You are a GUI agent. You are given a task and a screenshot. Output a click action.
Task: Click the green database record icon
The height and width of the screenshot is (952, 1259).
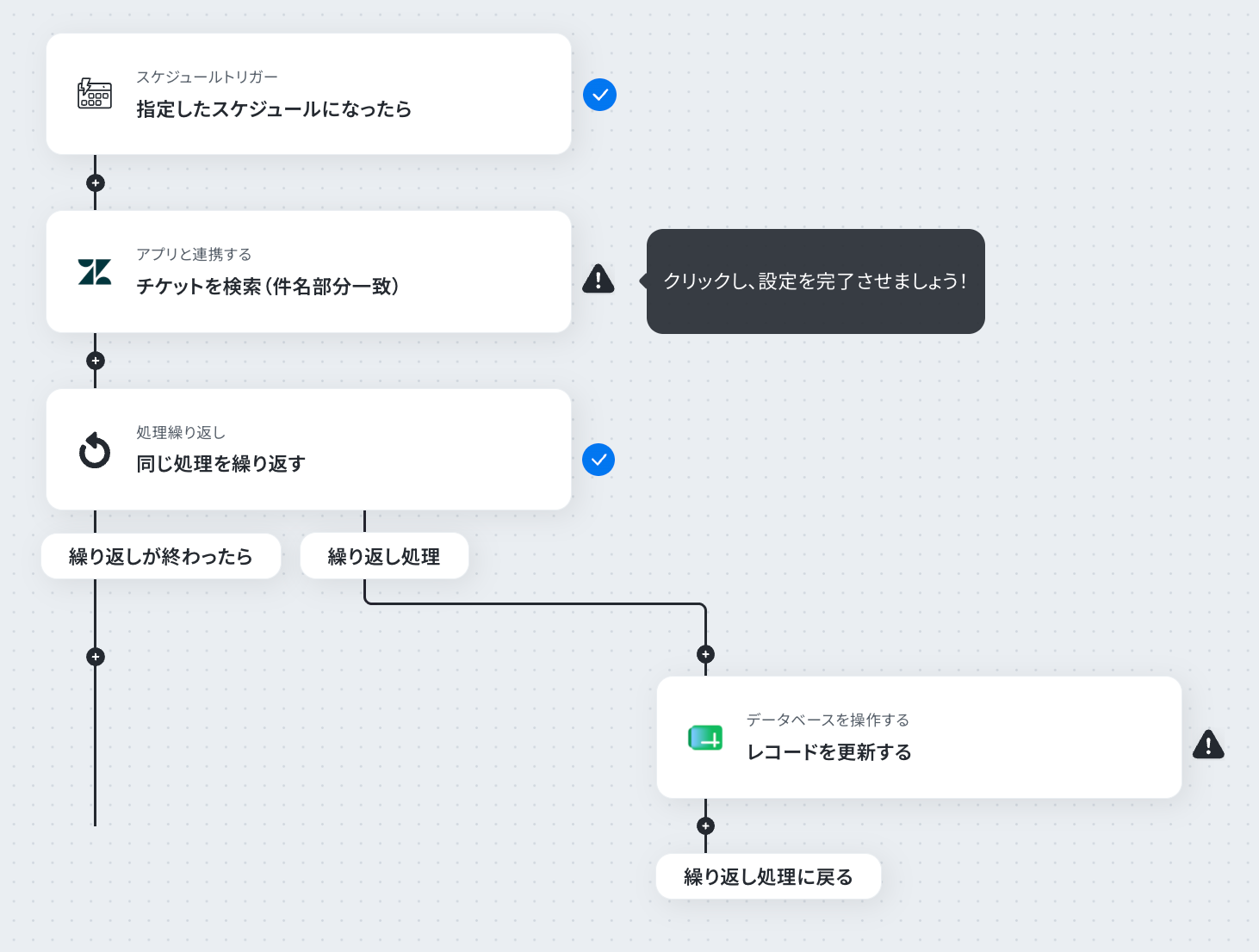pyautogui.click(x=705, y=738)
